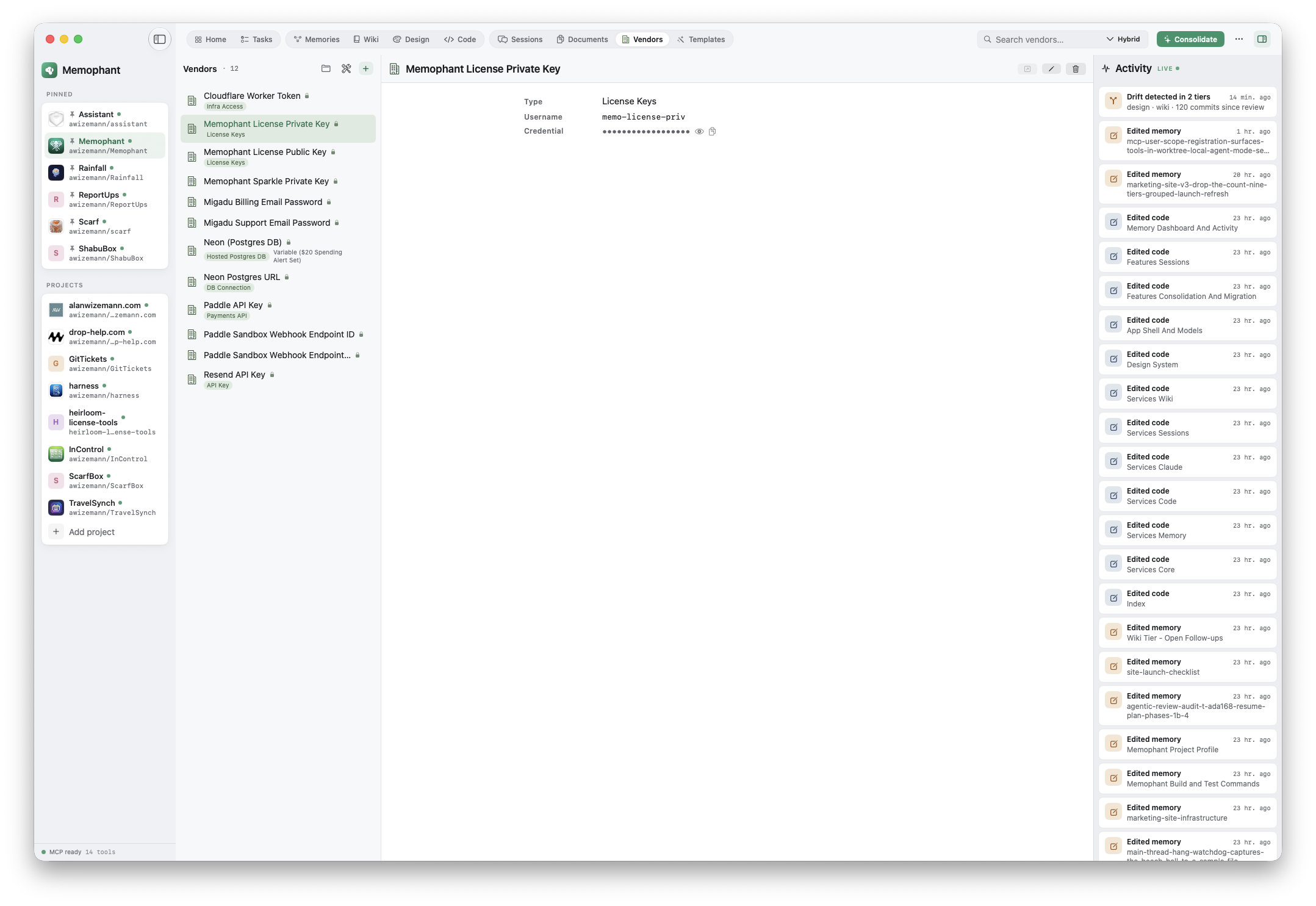
Task: Open Edited memory site-launch-checklist activity item
Action: 1187,667
